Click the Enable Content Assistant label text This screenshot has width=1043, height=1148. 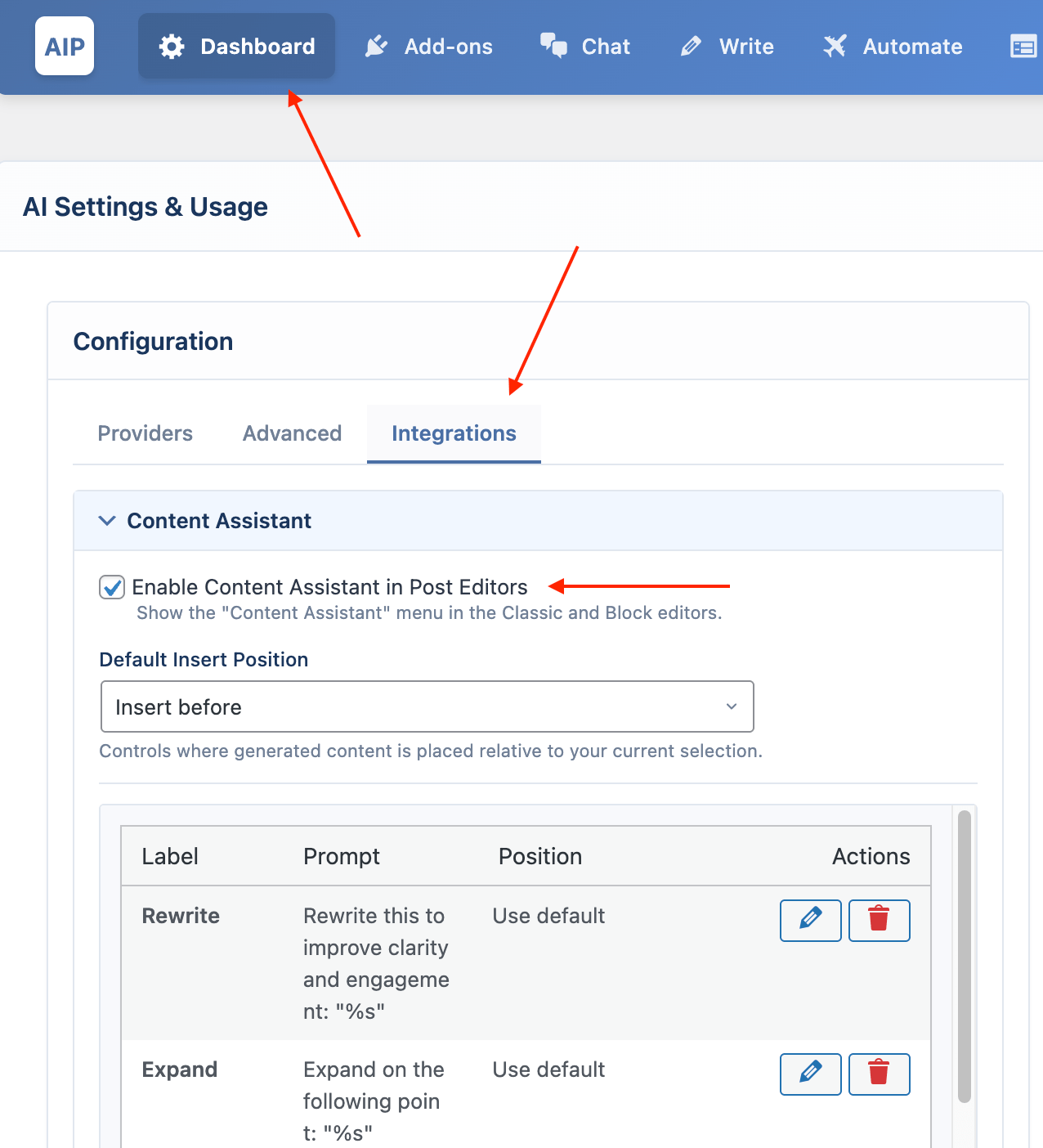pos(329,587)
